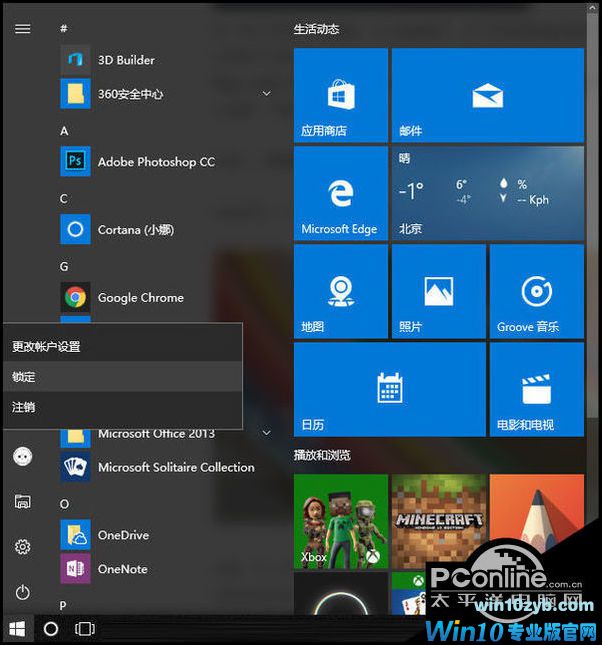Open the 应用商店 Store tile

(x=340, y=96)
